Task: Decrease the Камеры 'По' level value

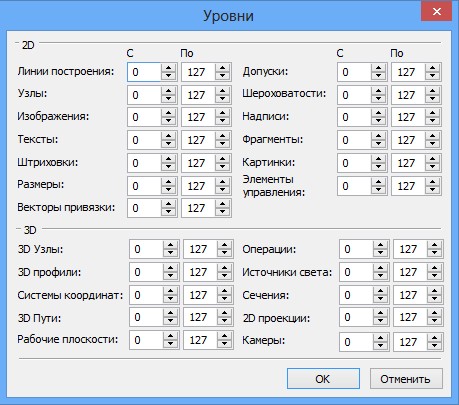Action: (x=434, y=346)
